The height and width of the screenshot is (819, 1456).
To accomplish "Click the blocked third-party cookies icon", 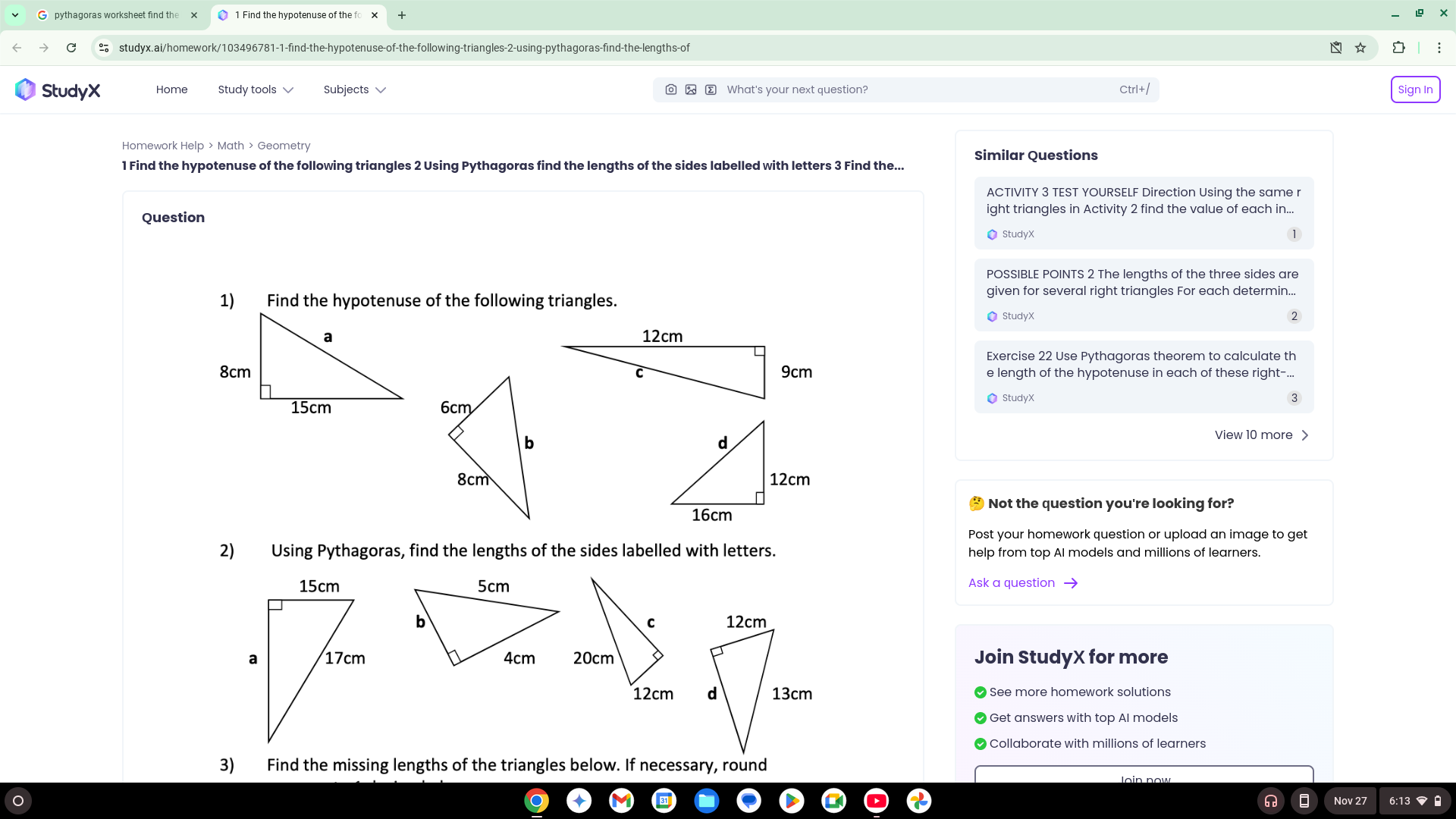I will 1336,48.
